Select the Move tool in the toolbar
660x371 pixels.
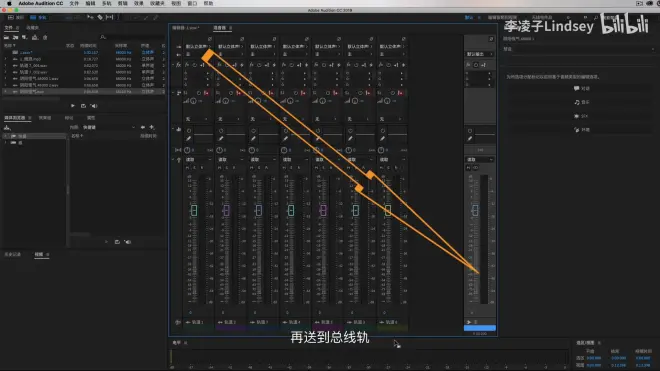90,17
